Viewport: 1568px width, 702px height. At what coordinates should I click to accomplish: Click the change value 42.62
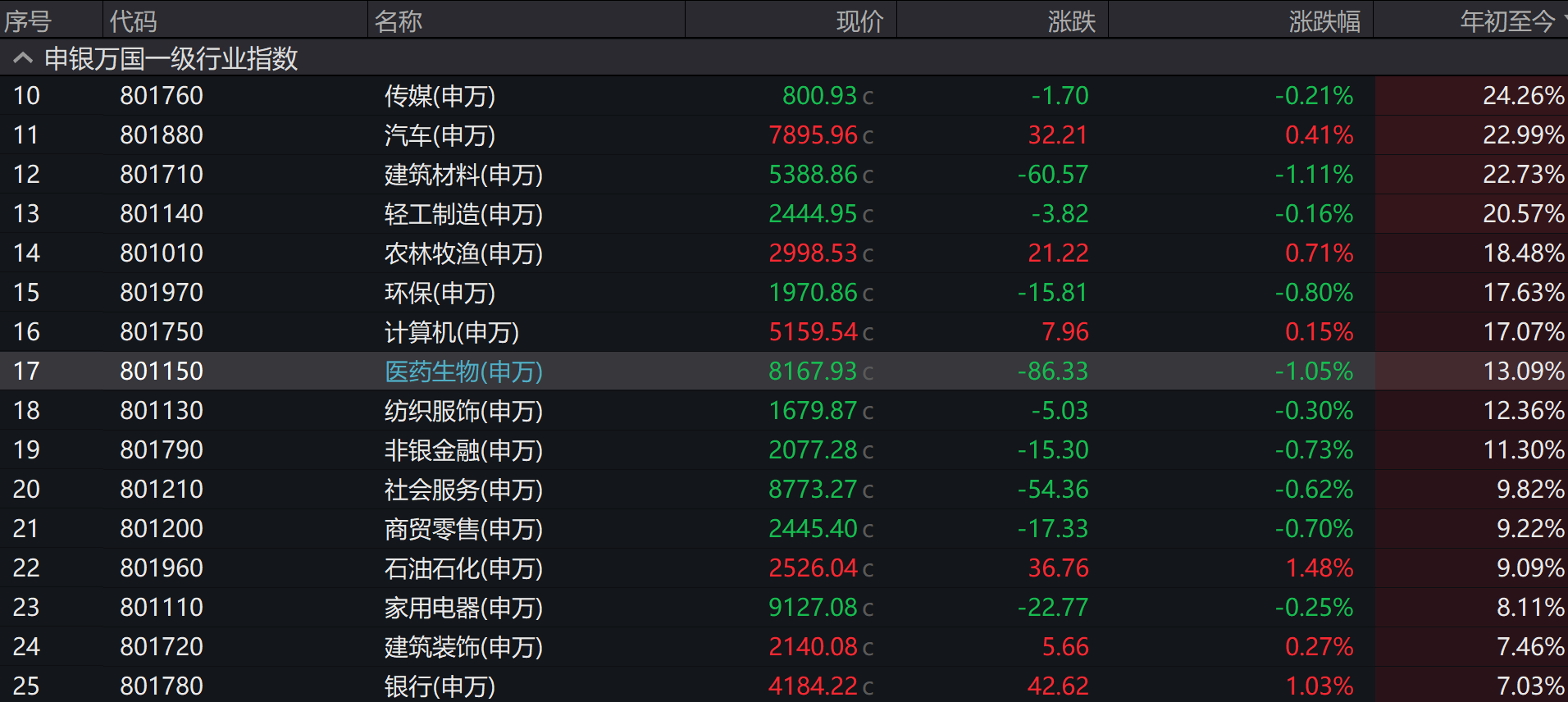pyautogui.click(x=1059, y=686)
